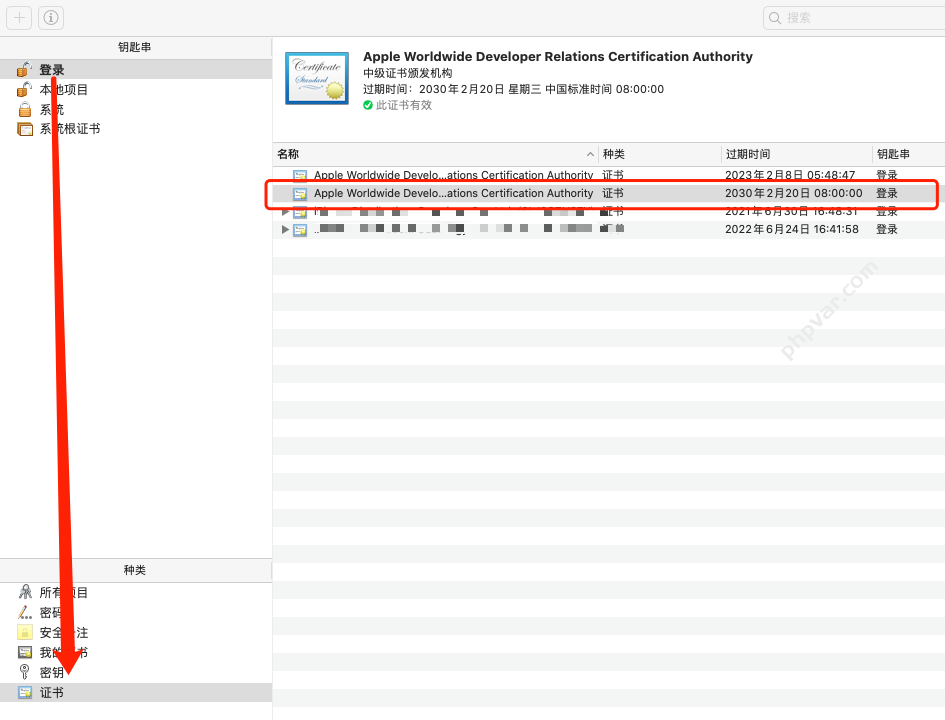
Task: Click the 钥匙串 sidebar section header
Action: coord(135,47)
